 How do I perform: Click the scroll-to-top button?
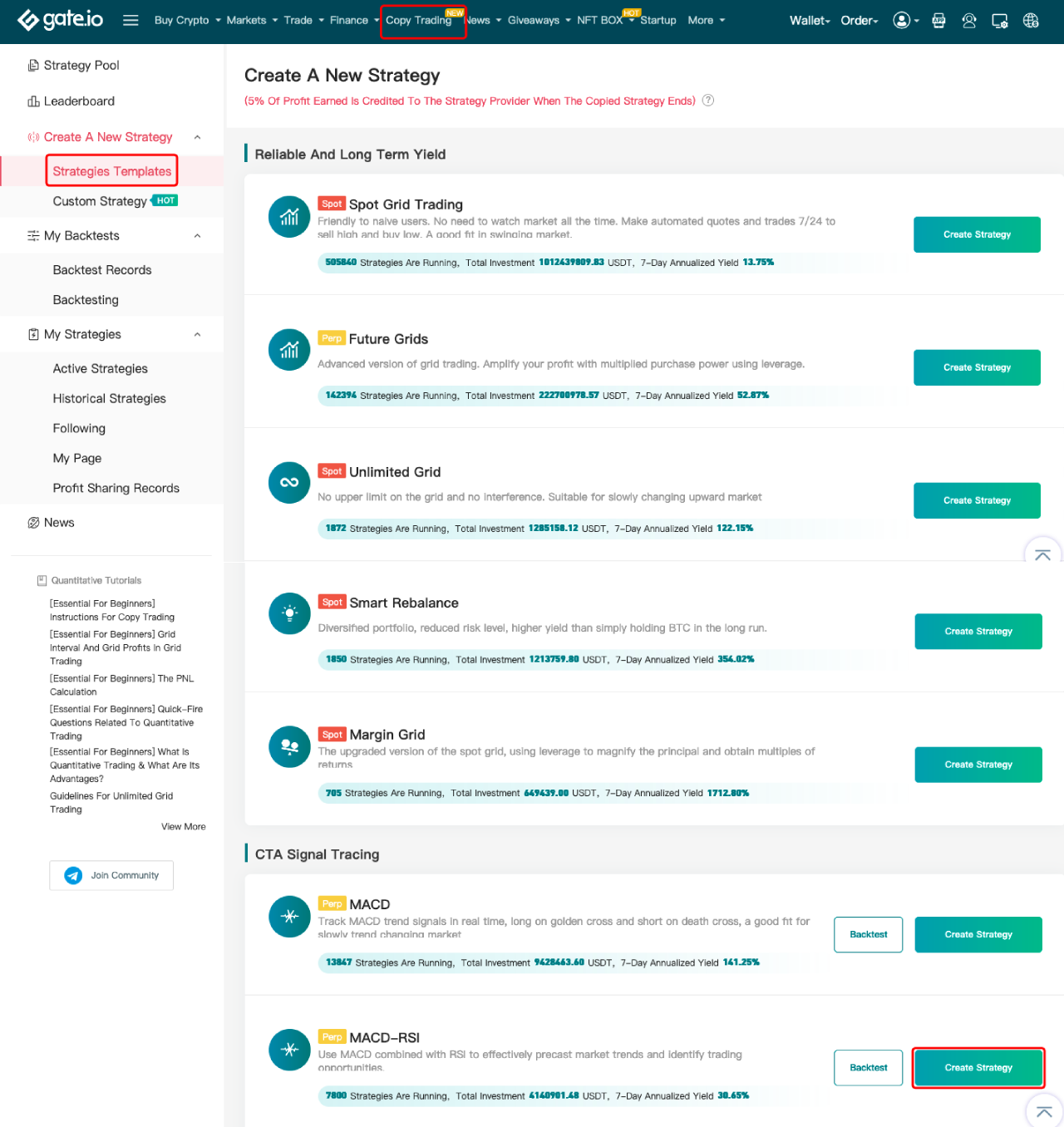pos(1044,1111)
